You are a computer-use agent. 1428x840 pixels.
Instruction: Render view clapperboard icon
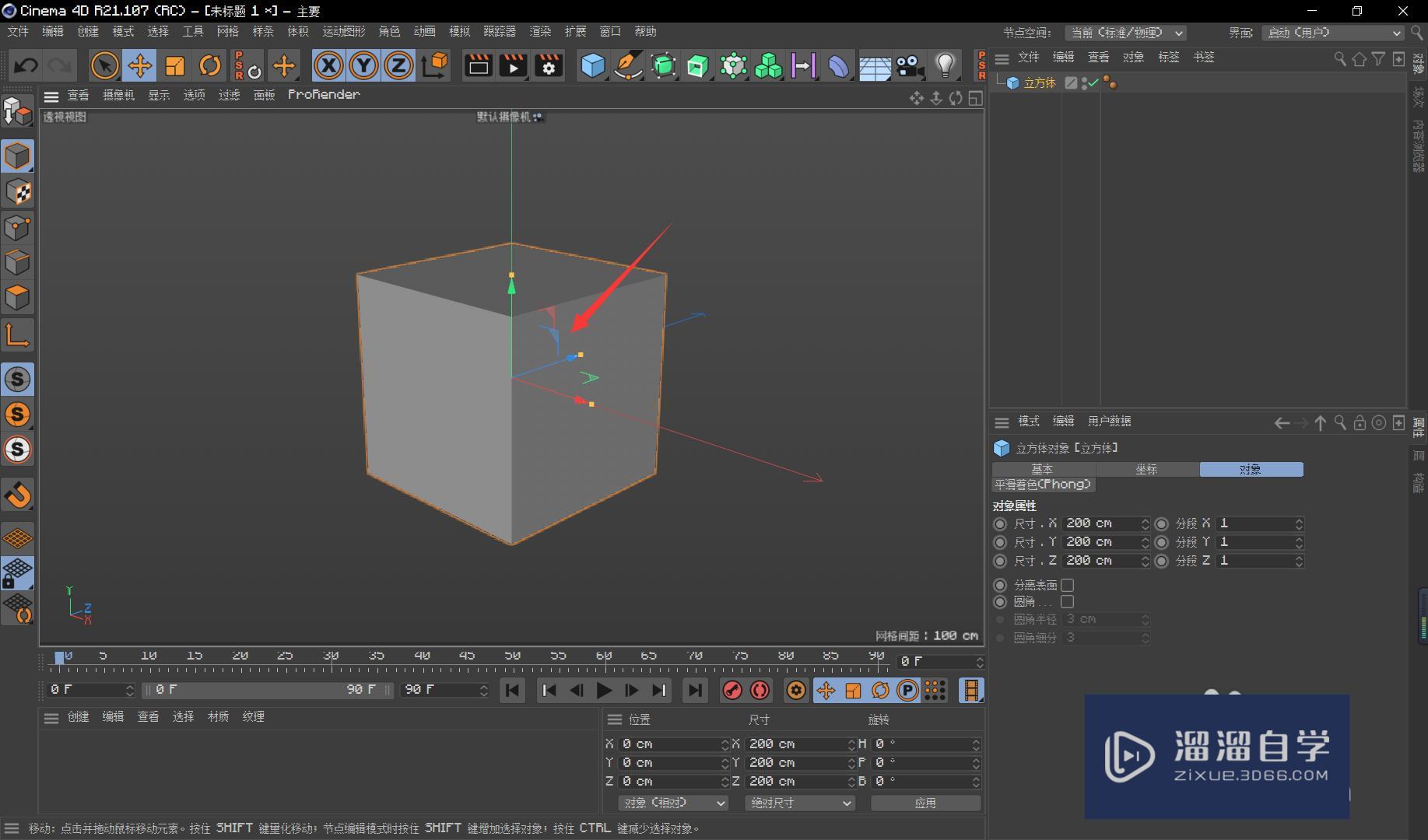[478, 66]
